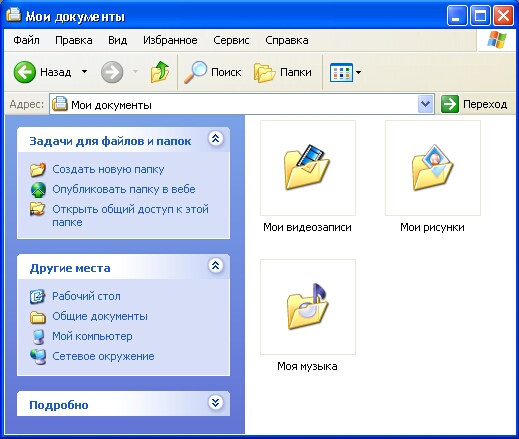The image size is (519, 439).
Task: Click the shared folder hand icon
Action: [x=37, y=209]
